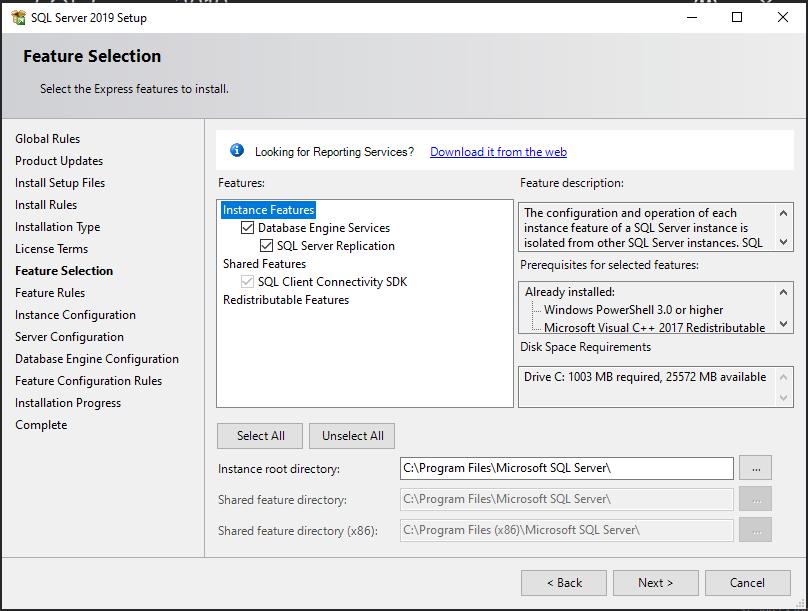Click up arrow of Prerequisites list
808x611 pixels.
click(x=783, y=293)
